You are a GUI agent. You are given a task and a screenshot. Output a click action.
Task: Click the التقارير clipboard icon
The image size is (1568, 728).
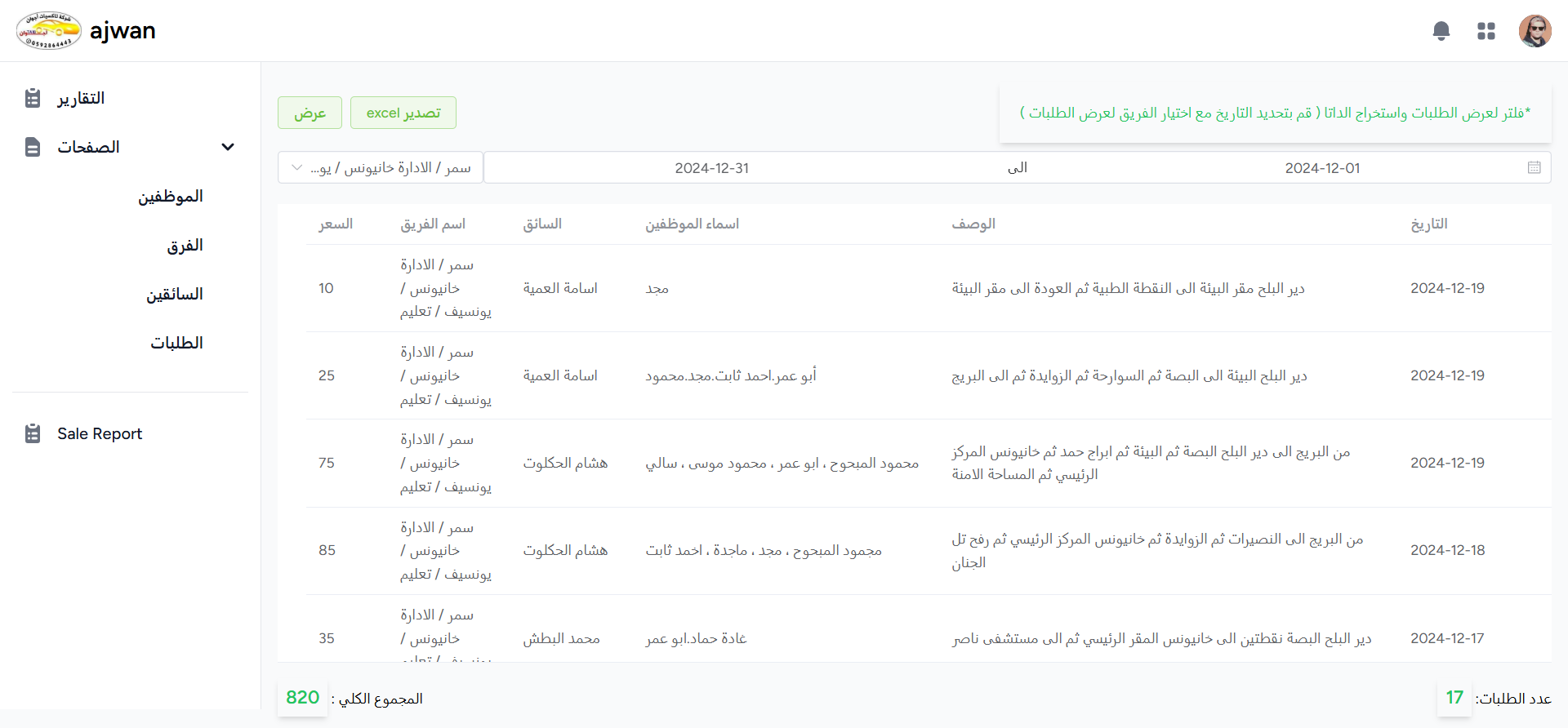(33, 98)
